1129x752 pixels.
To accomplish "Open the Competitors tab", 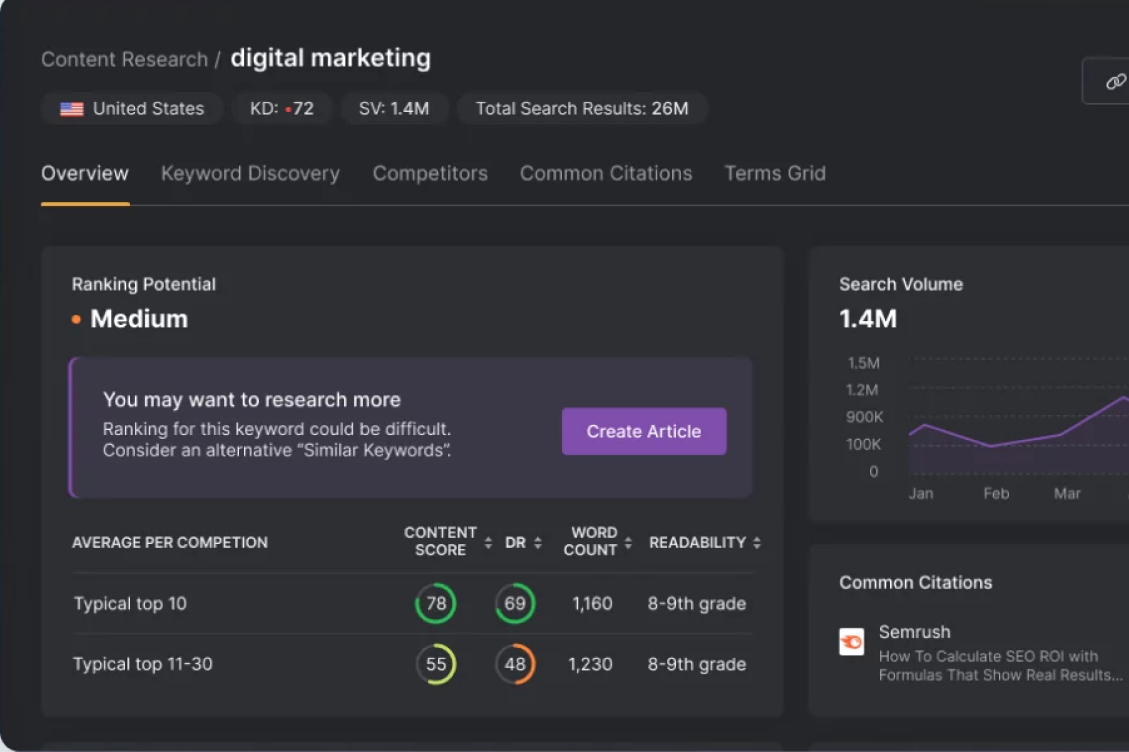I will (430, 173).
